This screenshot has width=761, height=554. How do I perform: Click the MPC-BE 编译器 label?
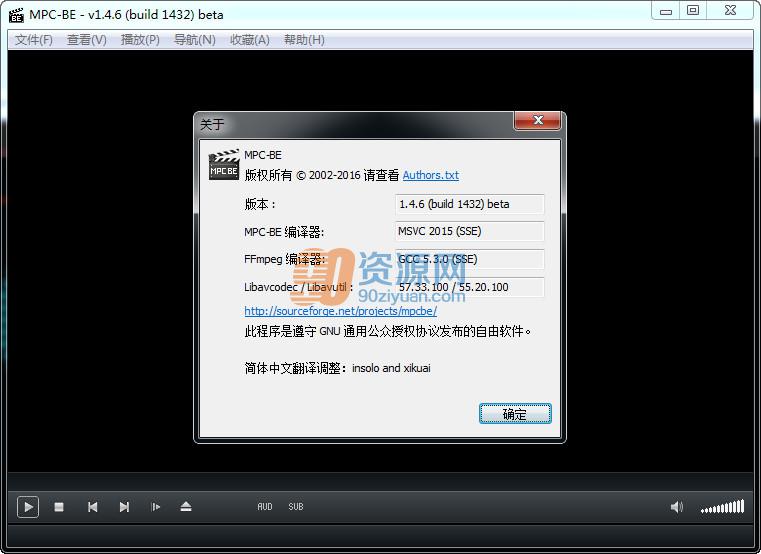pos(284,232)
